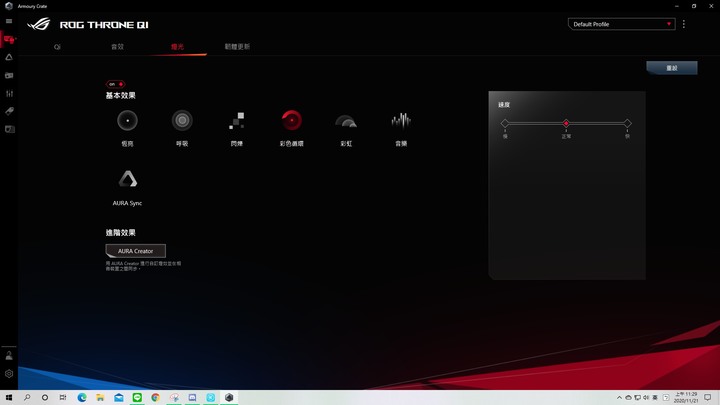Open the AURA Sync sidebar triangle icon
This screenshot has height=405, width=720.
(x=9, y=57)
